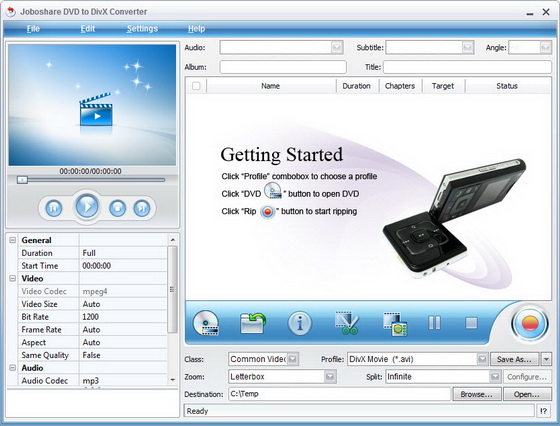The width and height of the screenshot is (560, 426).
Task: Open the File menu
Action: 33,29
